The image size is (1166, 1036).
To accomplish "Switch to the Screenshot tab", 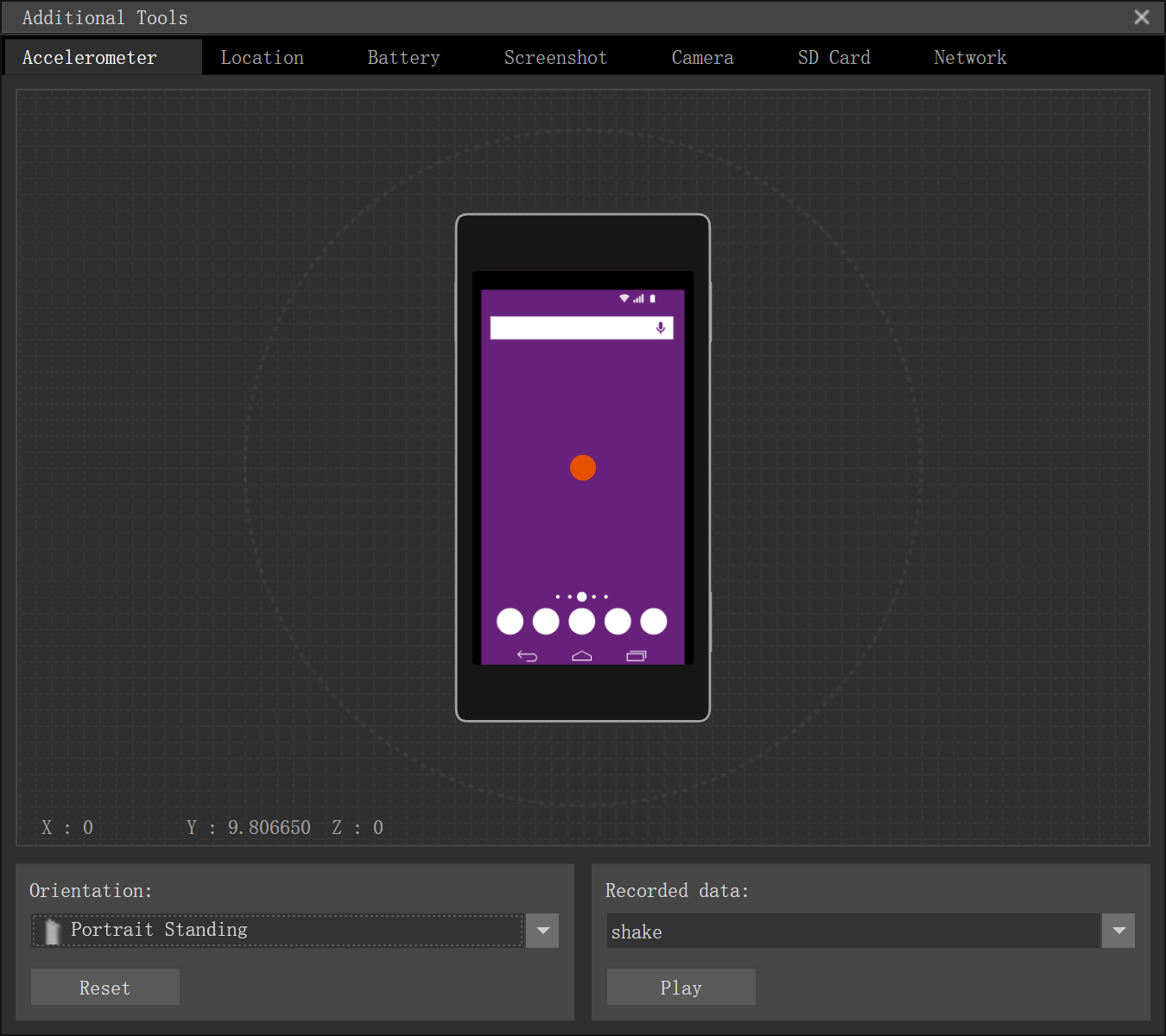I will 555,57.
